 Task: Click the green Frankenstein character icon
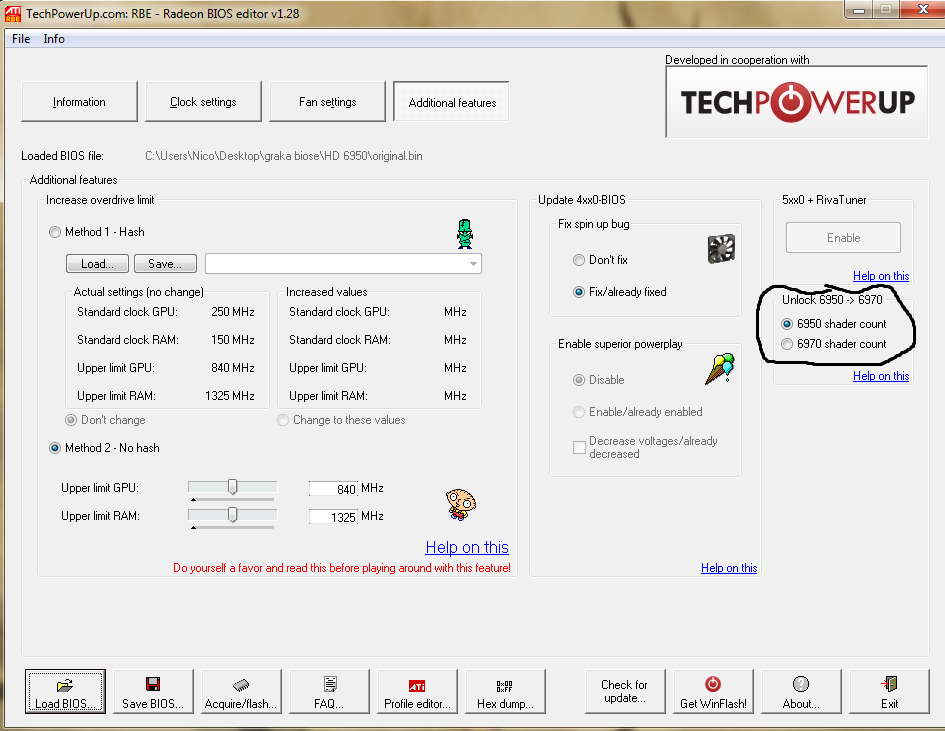tap(465, 234)
